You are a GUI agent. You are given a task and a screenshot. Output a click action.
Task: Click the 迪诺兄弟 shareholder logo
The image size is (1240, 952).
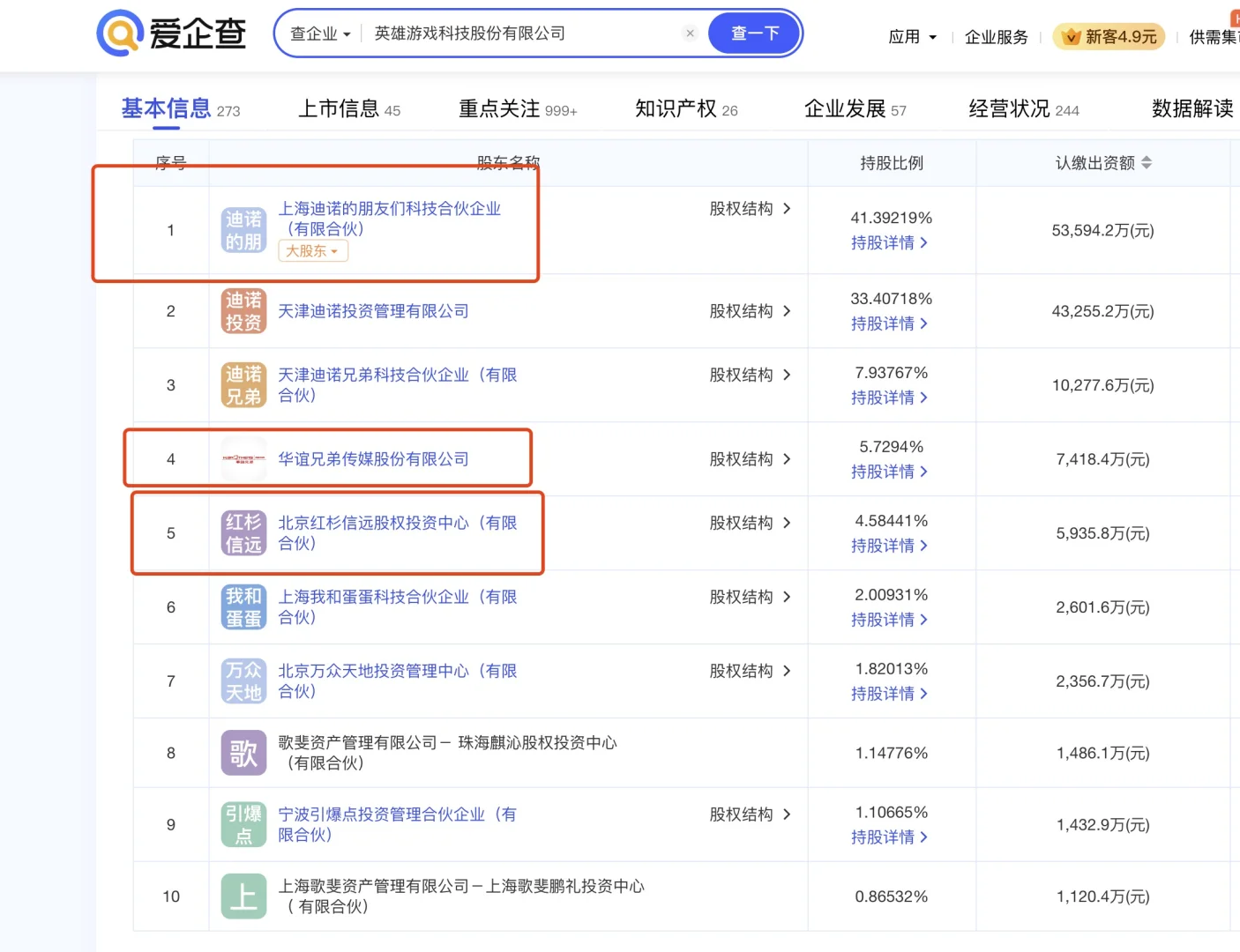tap(243, 385)
